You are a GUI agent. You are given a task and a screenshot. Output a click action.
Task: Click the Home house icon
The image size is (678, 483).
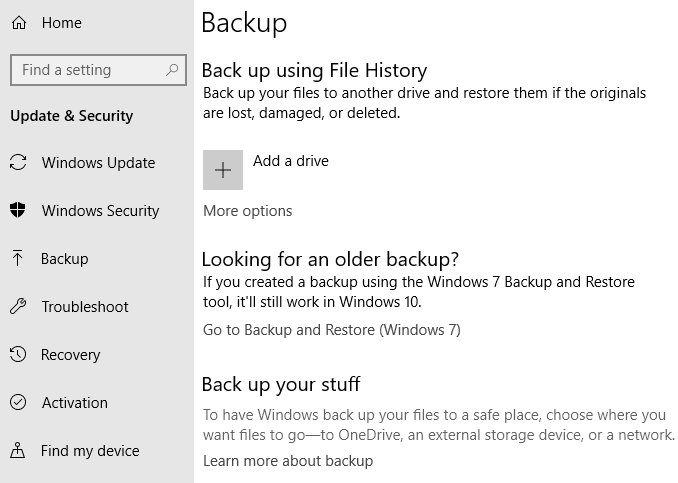(19, 22)
